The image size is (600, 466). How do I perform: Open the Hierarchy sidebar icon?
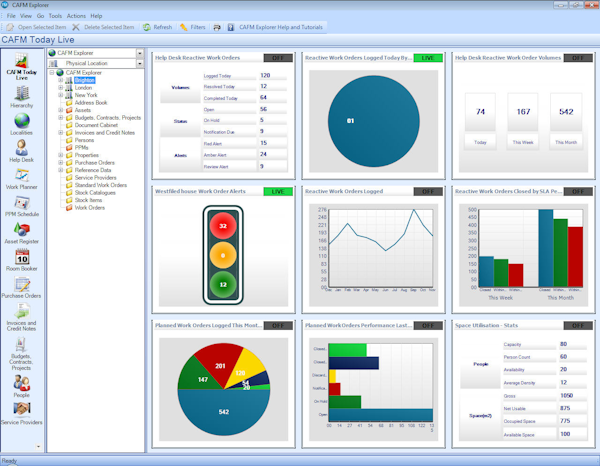(22, 93)
